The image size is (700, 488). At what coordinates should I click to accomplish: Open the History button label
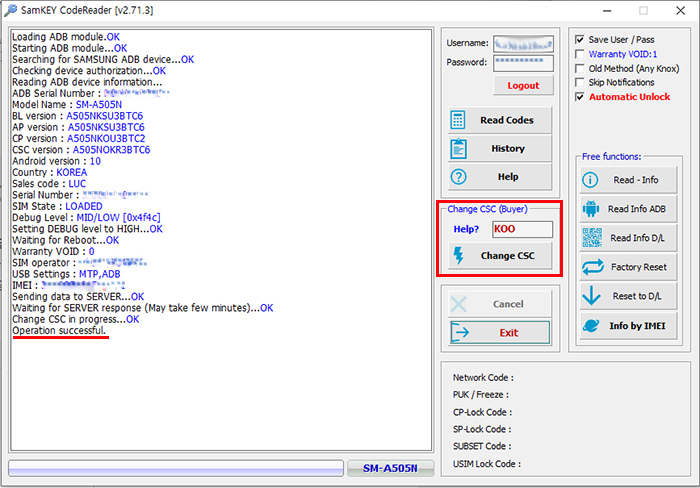click(508, 149)
